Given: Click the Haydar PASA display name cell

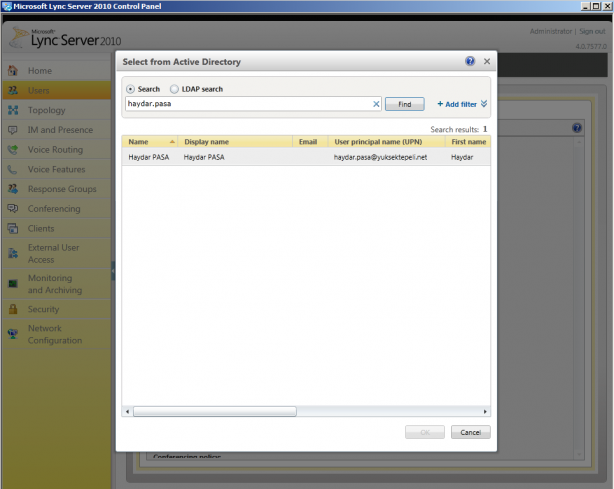Looking at the screenshot, I should pyautogui.click(x=204, y=157).
